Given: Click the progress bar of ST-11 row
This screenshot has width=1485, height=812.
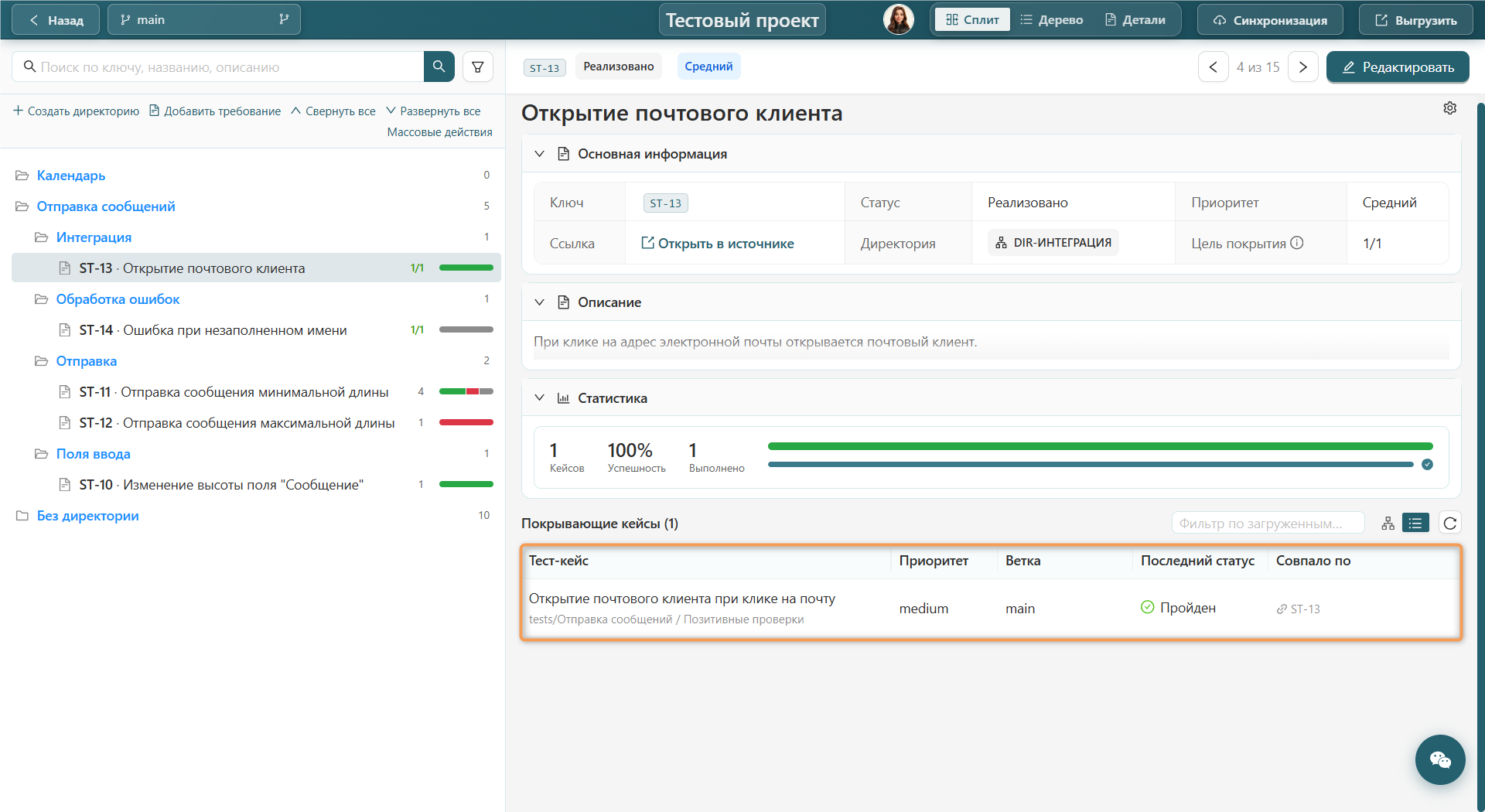Looking at the screenshot, I should point(466,392).
